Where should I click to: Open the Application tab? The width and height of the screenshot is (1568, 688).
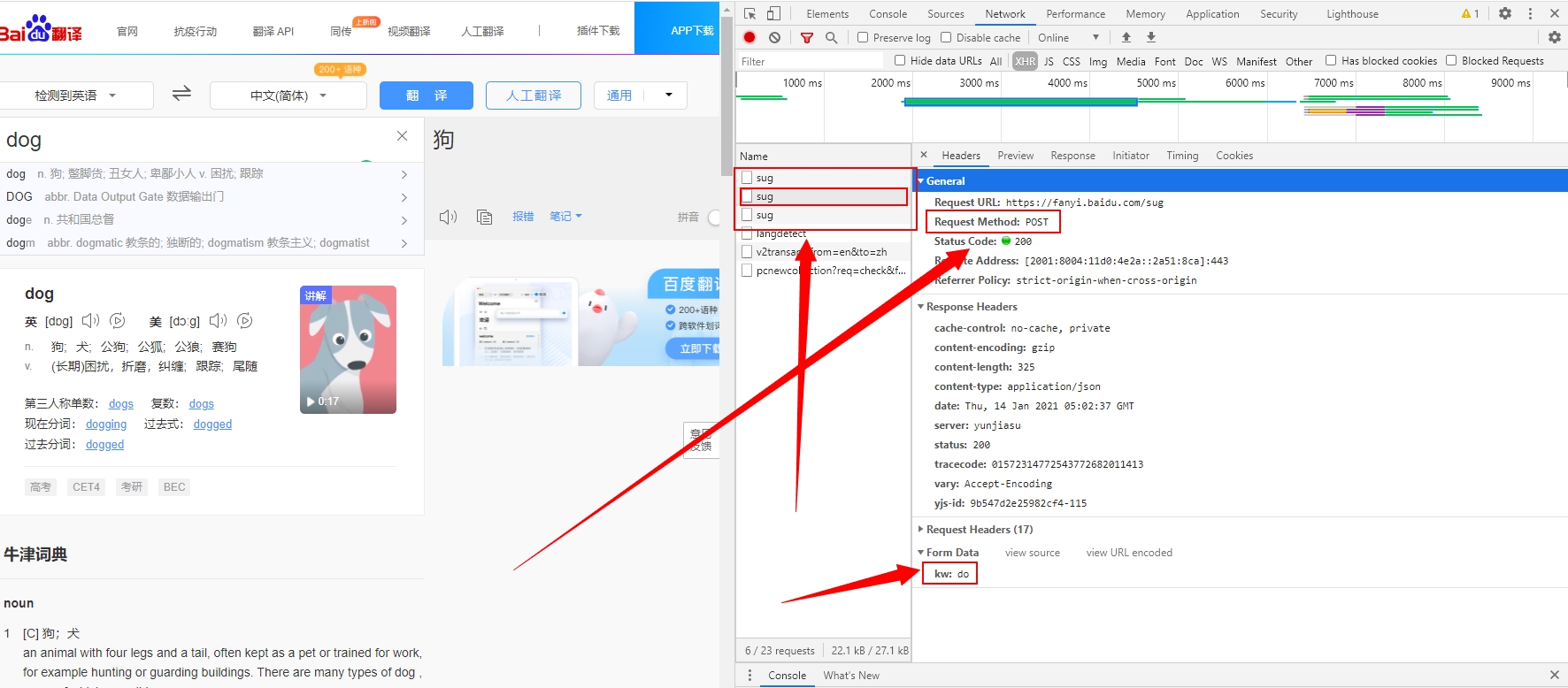point(1212,13)
